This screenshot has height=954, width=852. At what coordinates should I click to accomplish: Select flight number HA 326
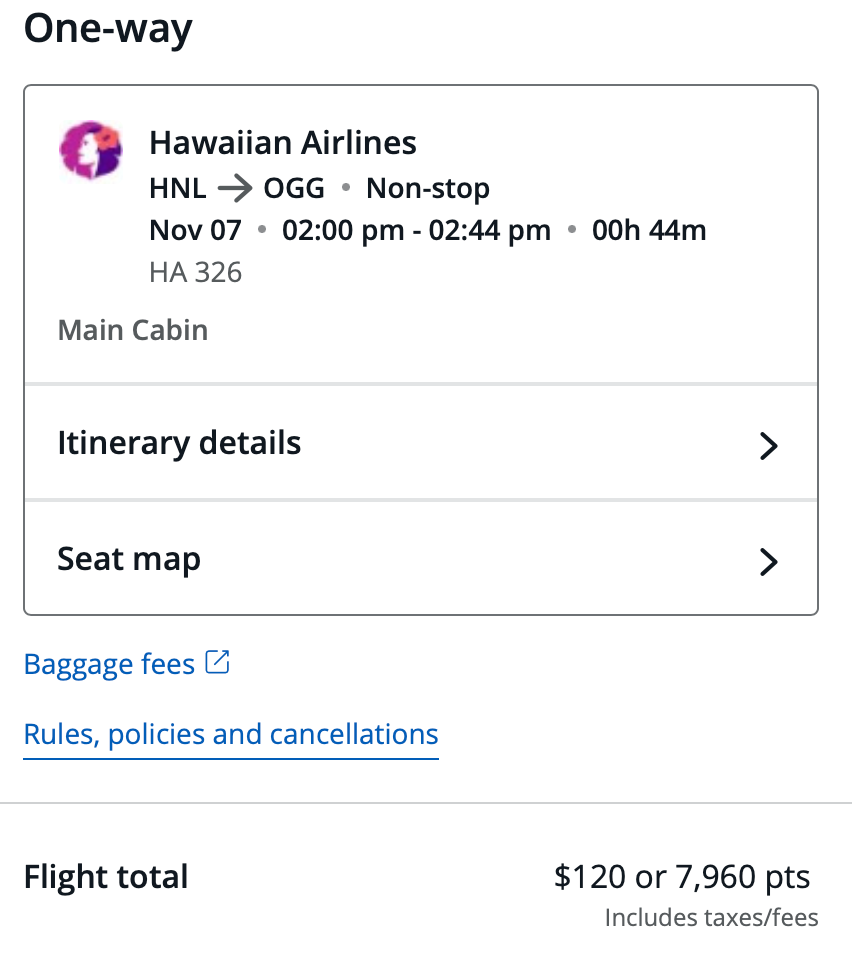pyautogui.click(x=195, y=272)
